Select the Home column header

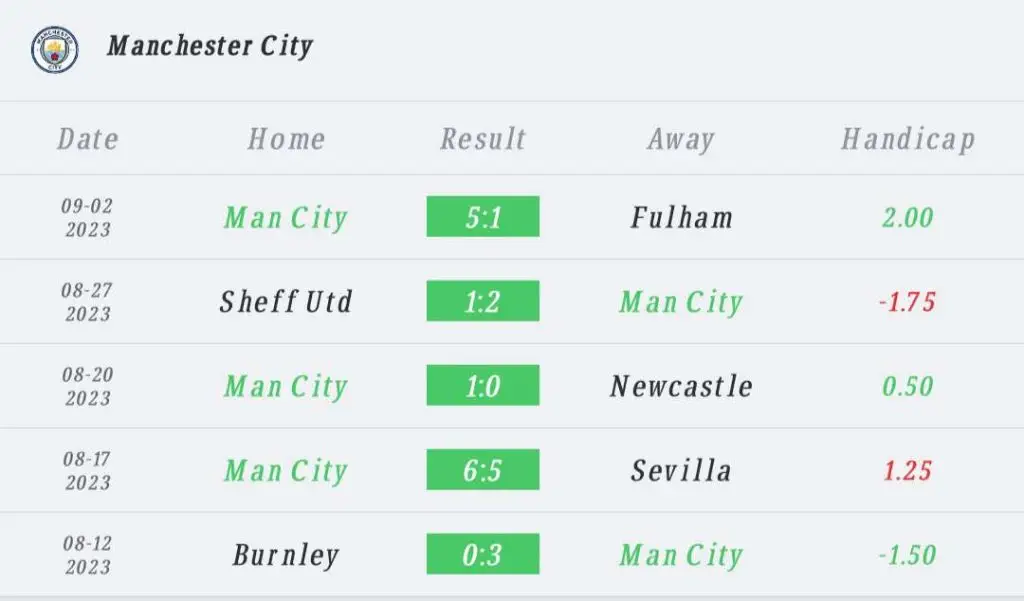pos(286,138)
